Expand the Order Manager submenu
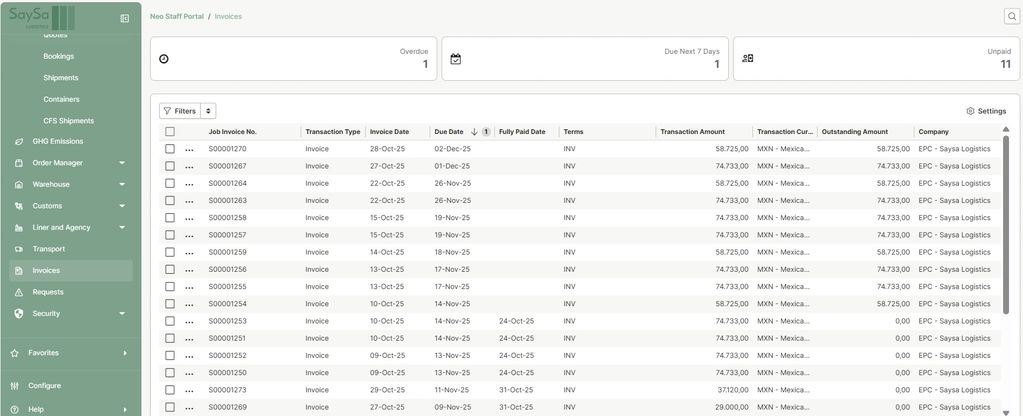The width and height of the screenshot is (1023, 416). [122, 163]
